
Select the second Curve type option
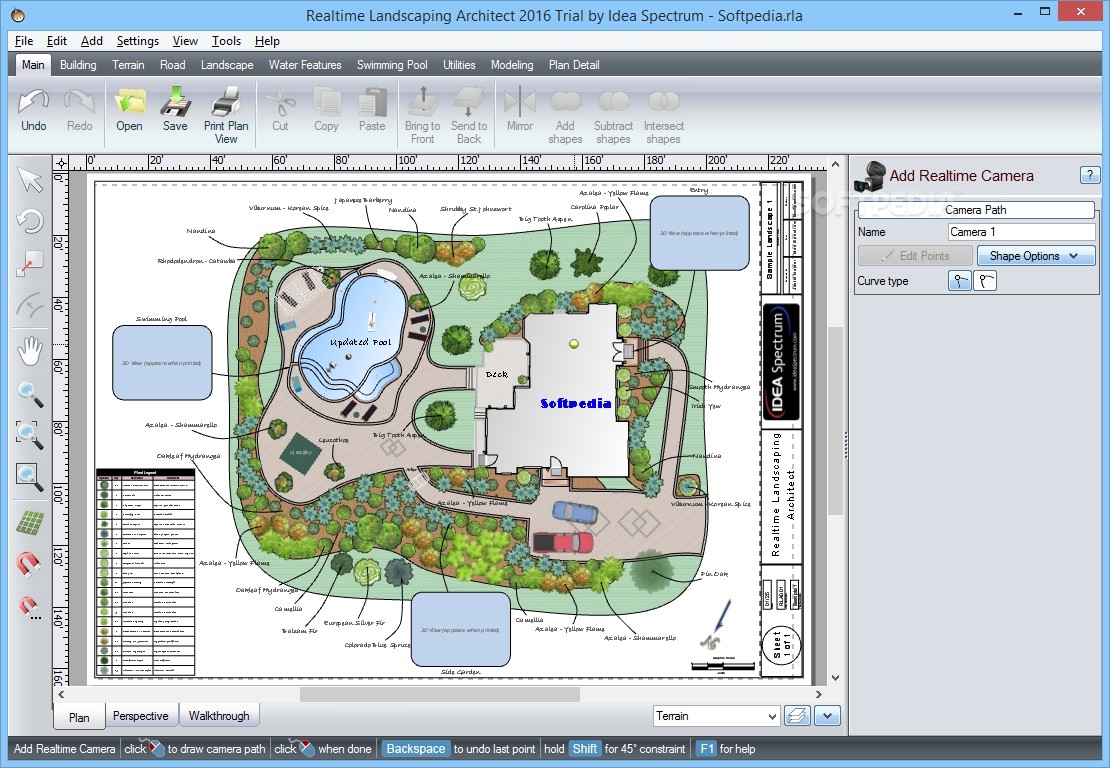pos(985,281)
